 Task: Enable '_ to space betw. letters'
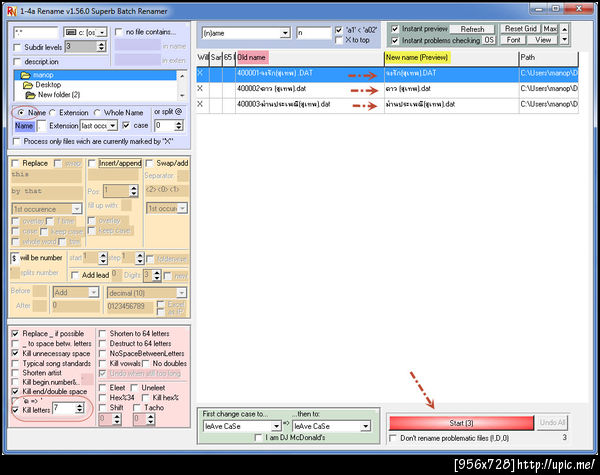pos(15,343)
